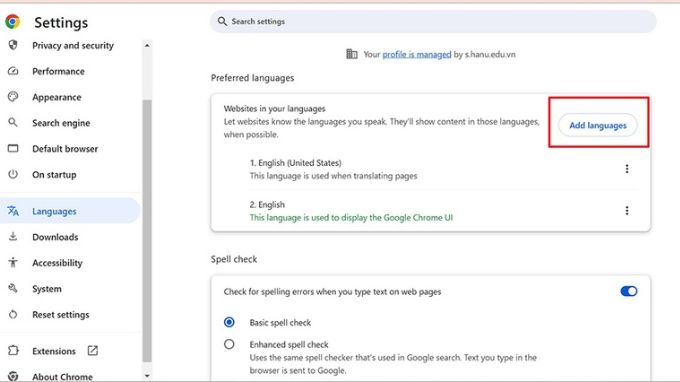Viewport: 680px width, 382px height.
Task: Click the Appearance palette icon
Action: point(13,96)
